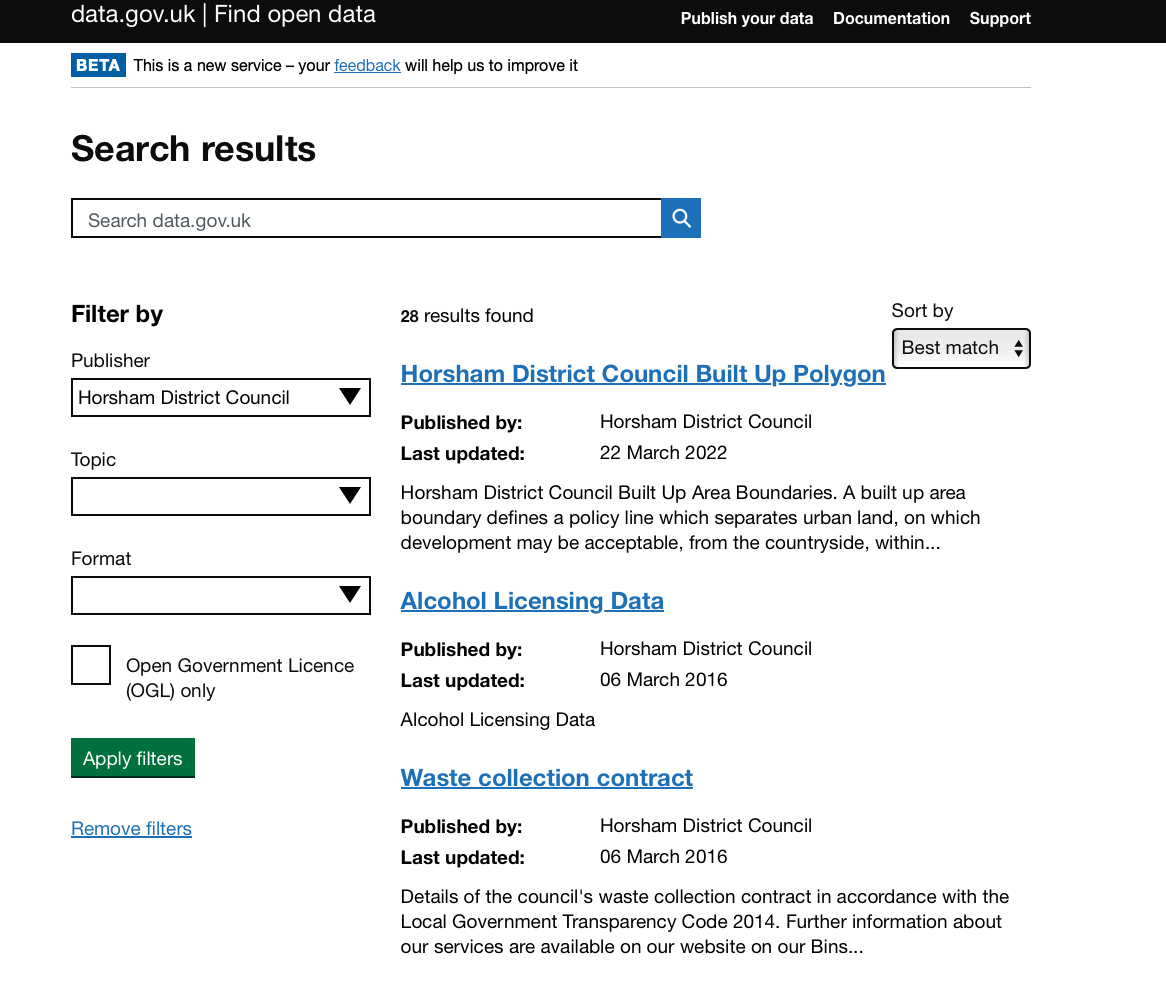Click the Built Up Area Boundaries description text
The width and height of the screenshot is (1166, 982).
[690, 517]
